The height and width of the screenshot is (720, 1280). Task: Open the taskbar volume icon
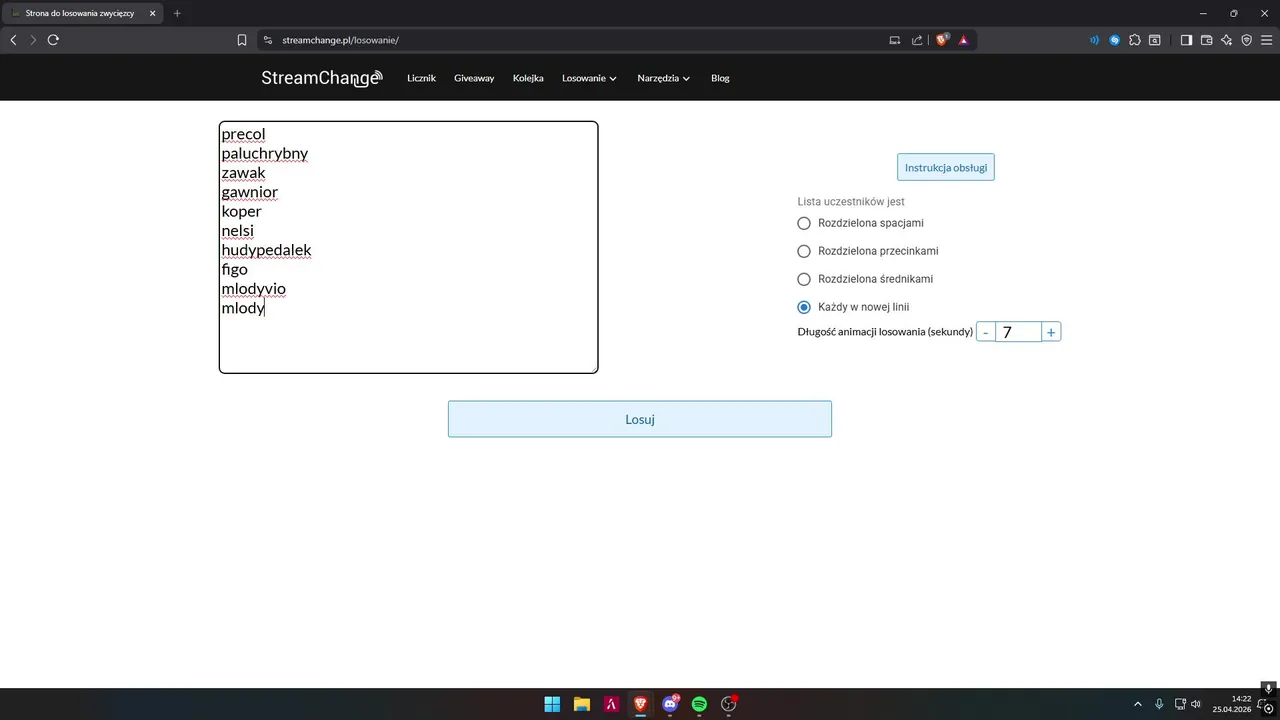1196,704
